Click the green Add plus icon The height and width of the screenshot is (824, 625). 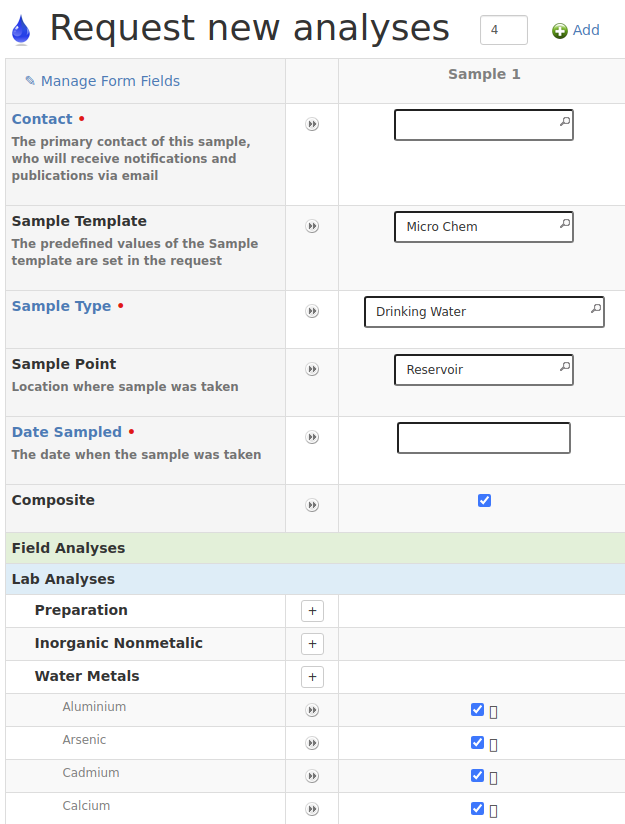click(x=560, y=31)
